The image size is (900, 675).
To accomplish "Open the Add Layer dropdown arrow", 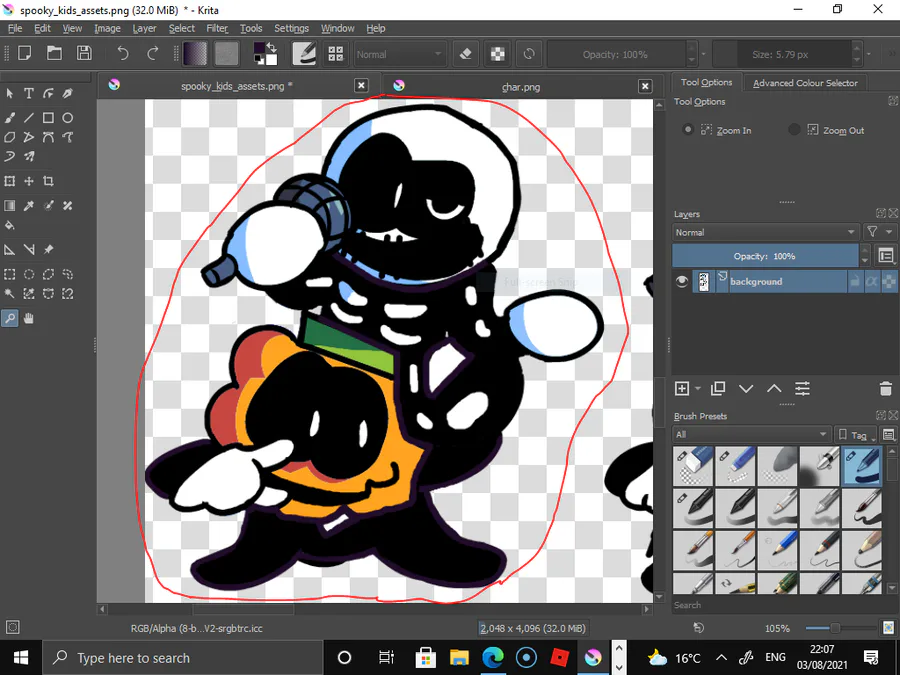I will point(698,389).
